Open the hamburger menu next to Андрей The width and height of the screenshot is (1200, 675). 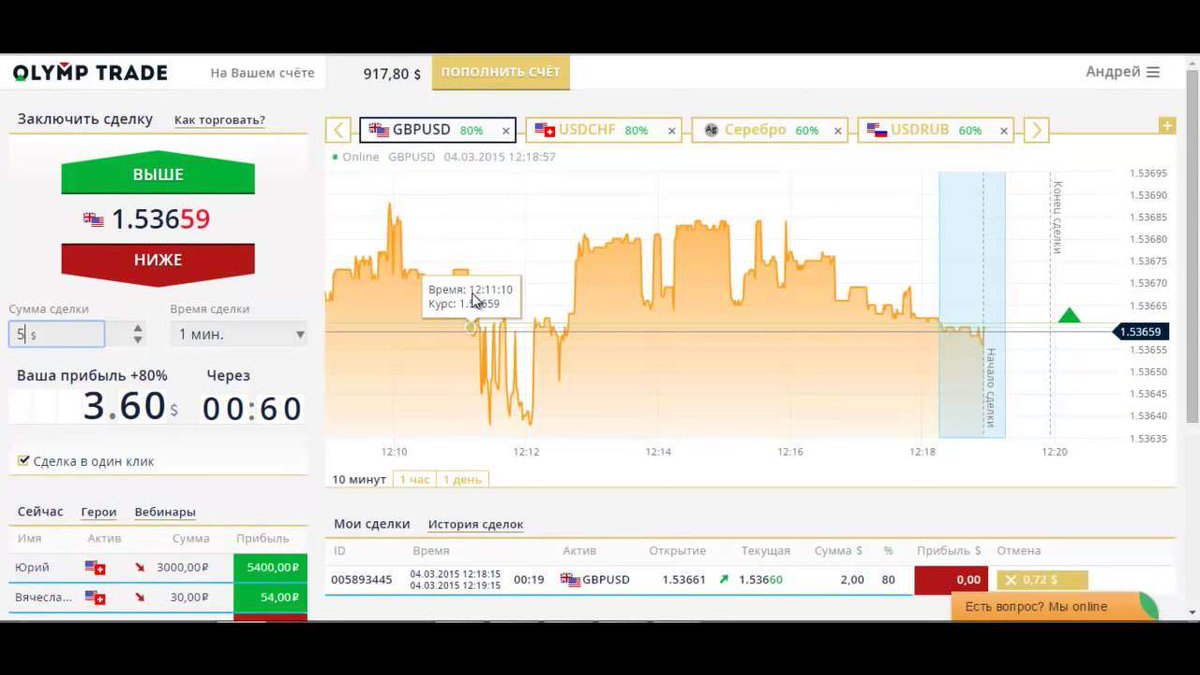click(x=1153, y=72)
